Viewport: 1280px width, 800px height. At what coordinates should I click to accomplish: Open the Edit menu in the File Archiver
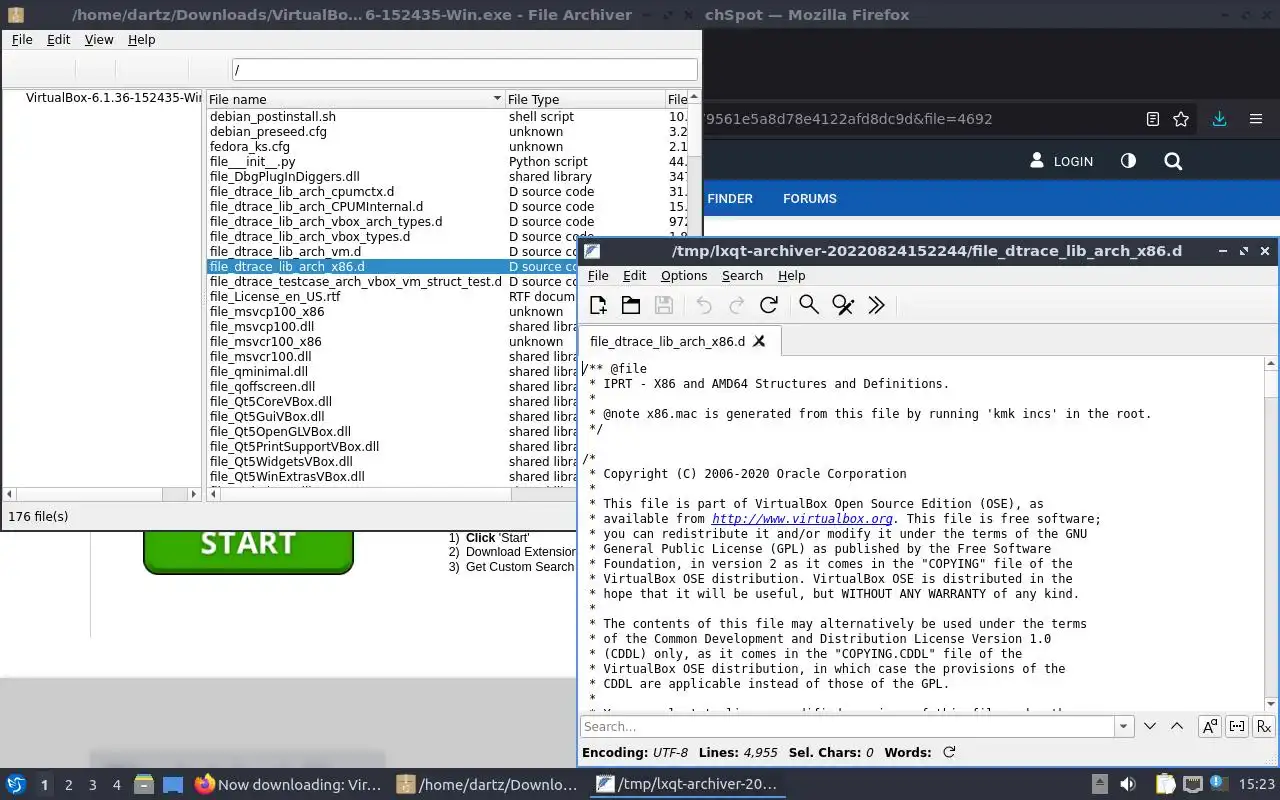coord(59,39)
